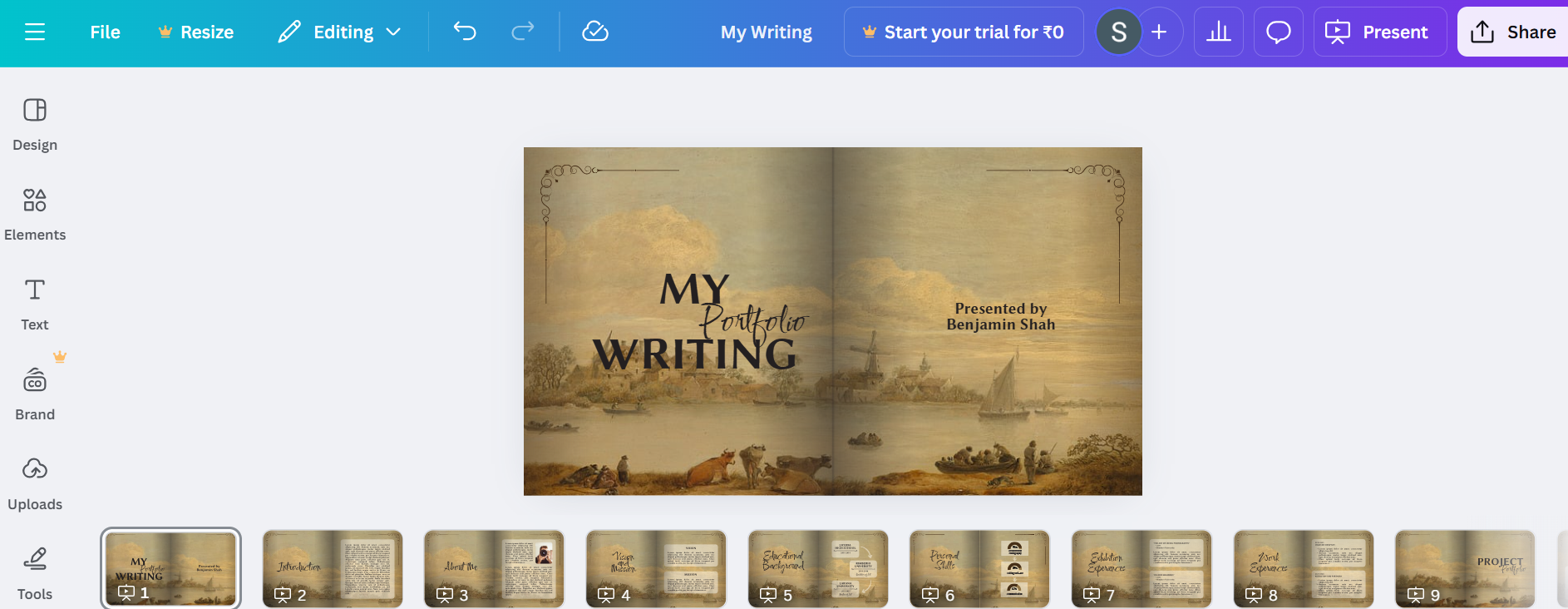Click the Share button
This screenshot has height=609, width=1568.
(1513, 32)
